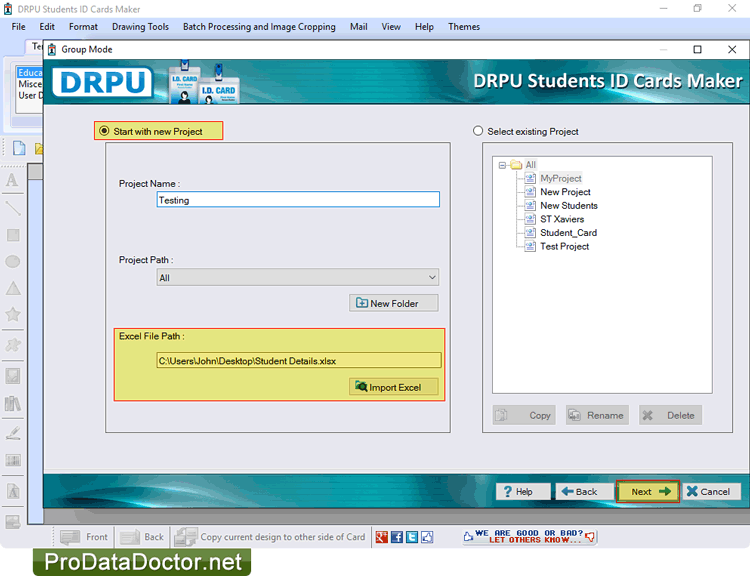Click 'We are good or bad' feedback banner
The width and height of the screenshot is (750, 576).
[529, 536]
